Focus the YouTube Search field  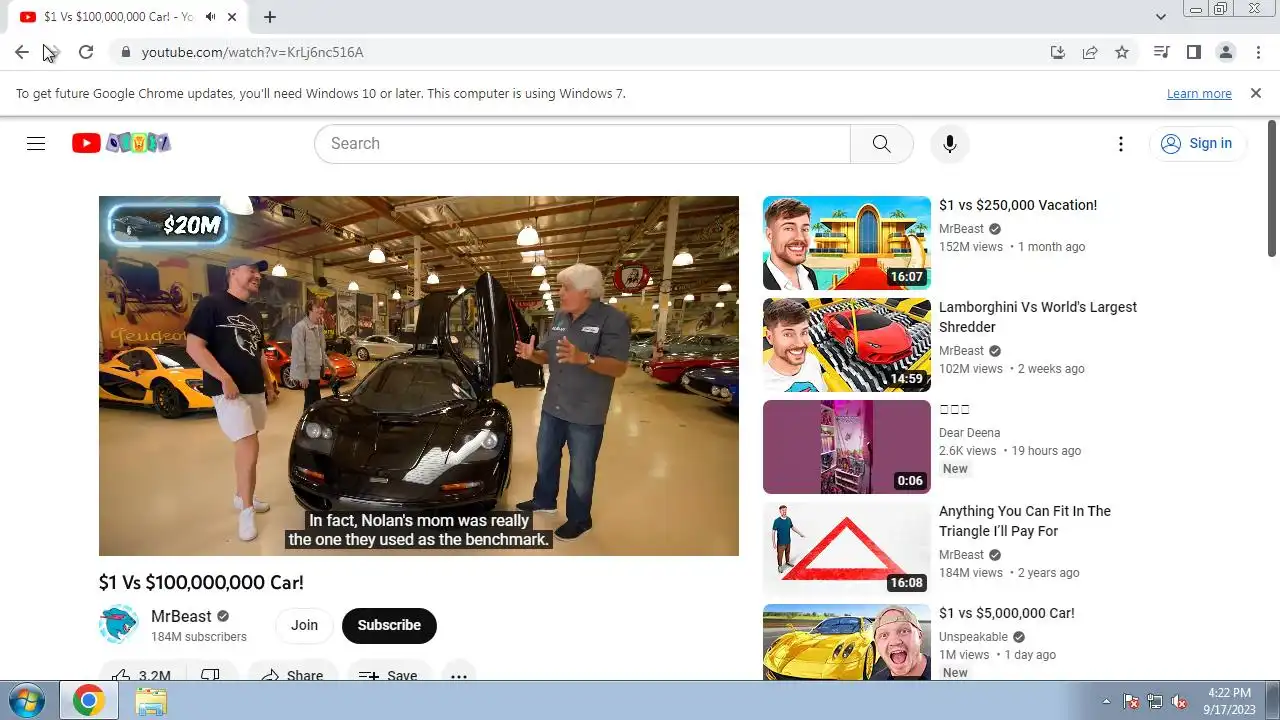point(582,143)
